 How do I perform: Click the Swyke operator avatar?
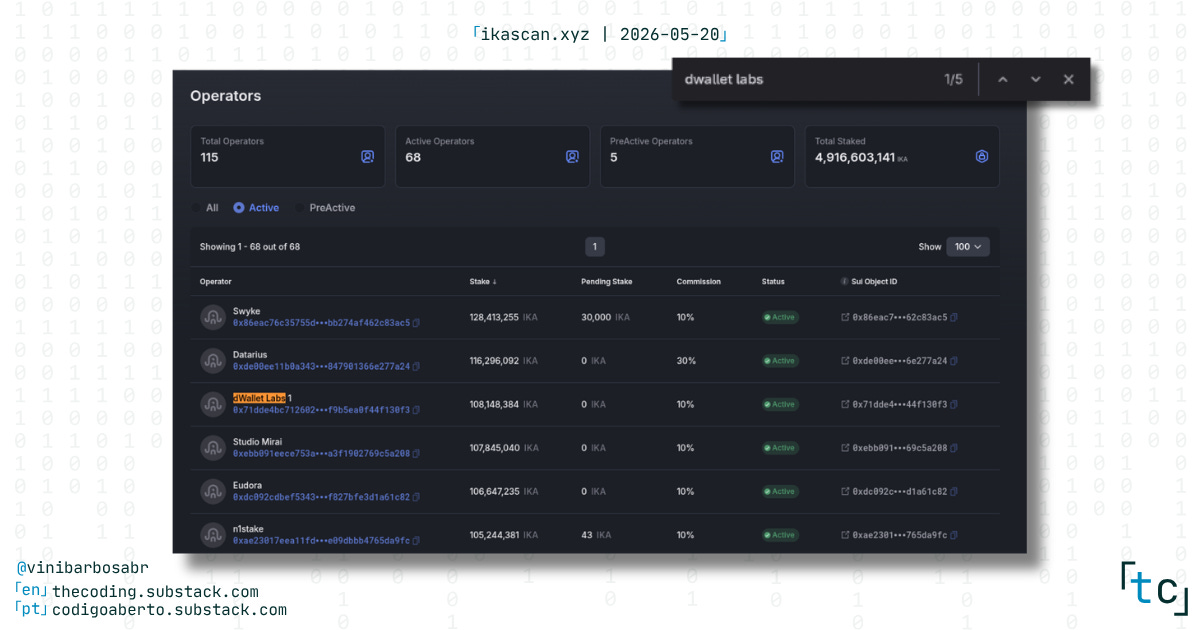tap(212, 317)
